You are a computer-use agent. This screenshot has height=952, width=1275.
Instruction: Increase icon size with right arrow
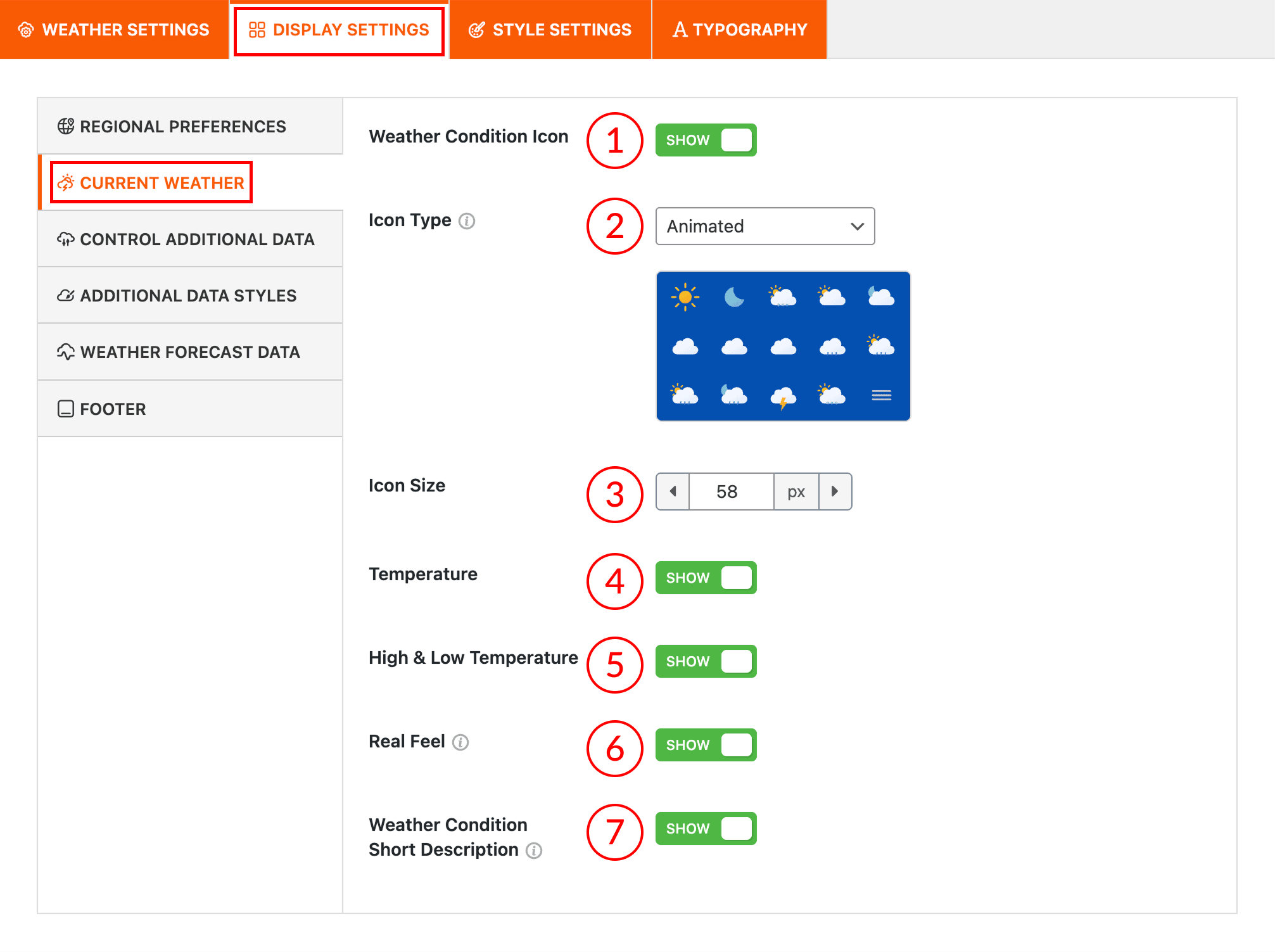click(x=835, y=492)
